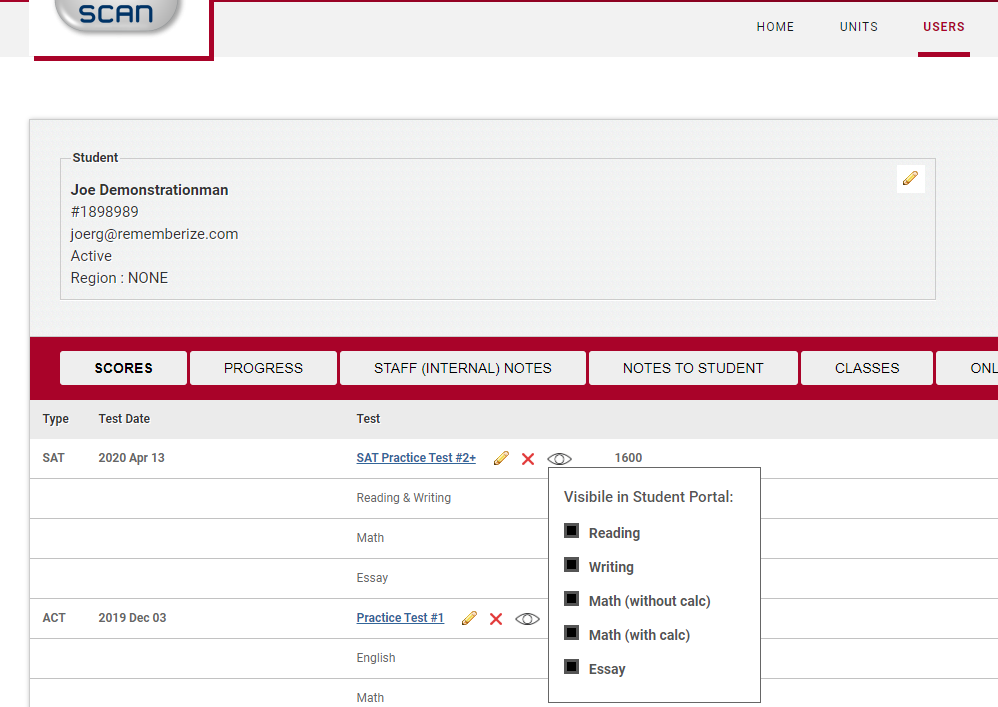Viewport: 998px width, 707px height.
Task: Go to HOME in top navigation
Action: [x=775, y=27]
